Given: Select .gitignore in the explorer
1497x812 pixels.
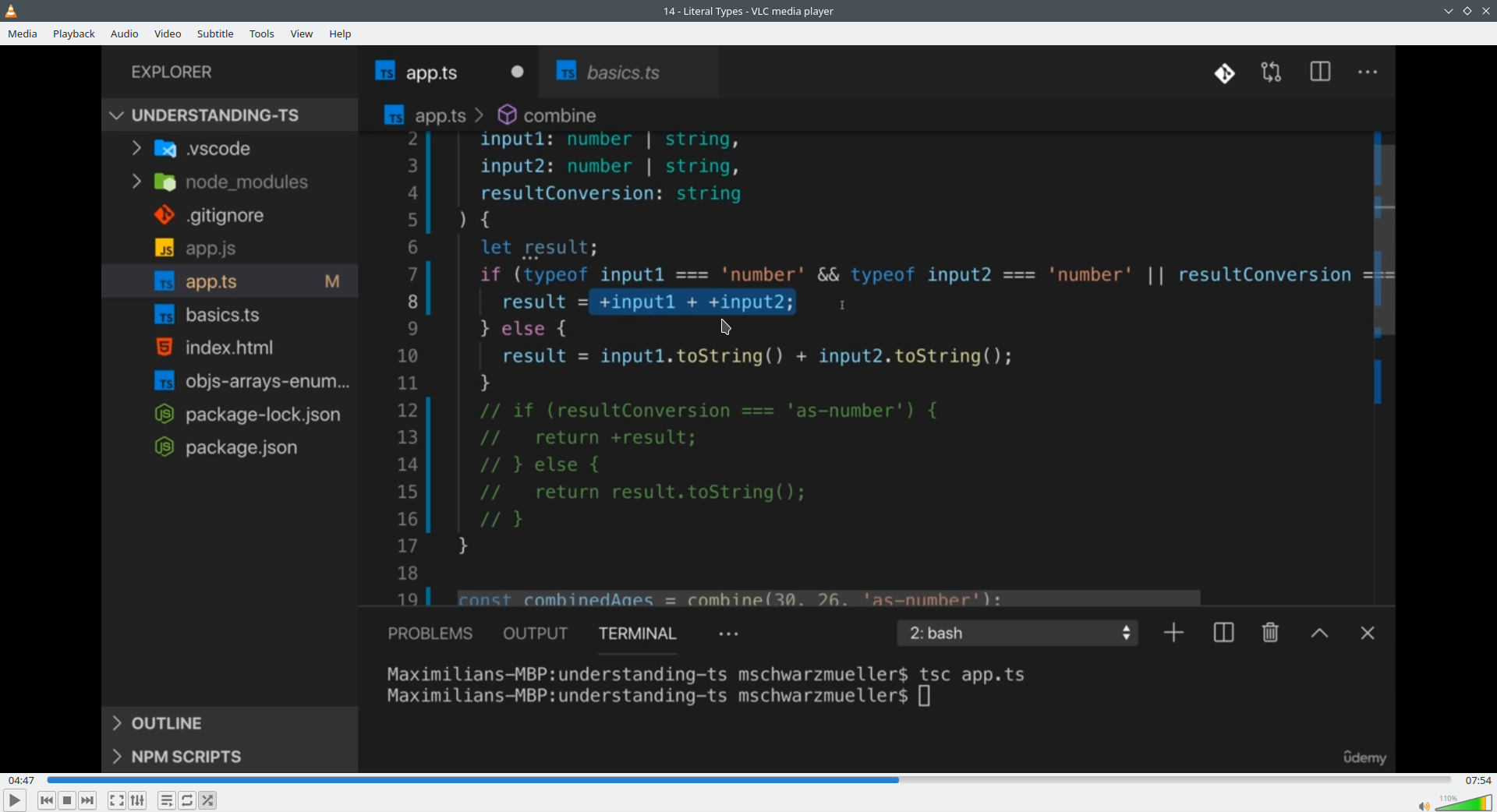Looking at the screenshot, I should click(230, 215).
